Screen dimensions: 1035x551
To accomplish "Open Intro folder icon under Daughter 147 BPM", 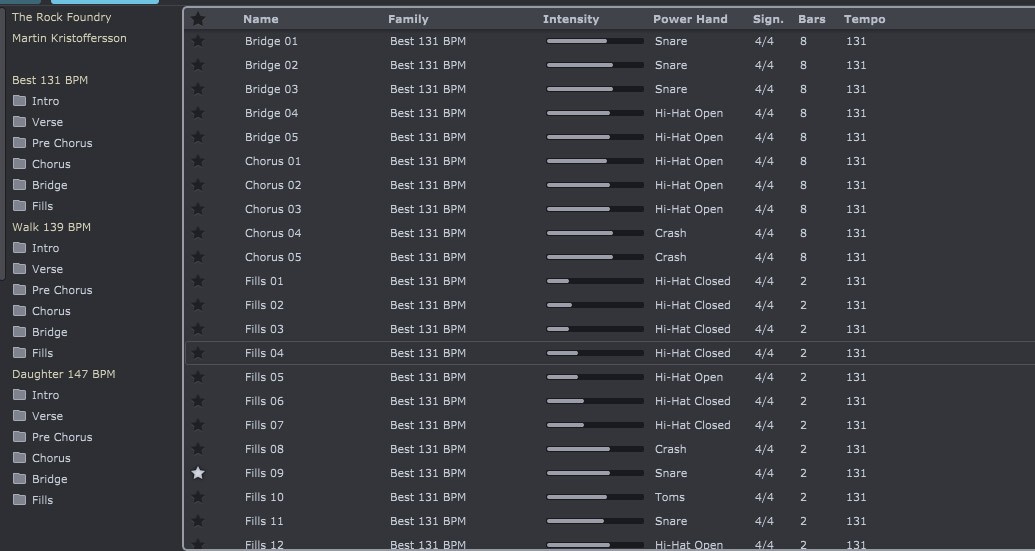I will (x=20, y=395).
